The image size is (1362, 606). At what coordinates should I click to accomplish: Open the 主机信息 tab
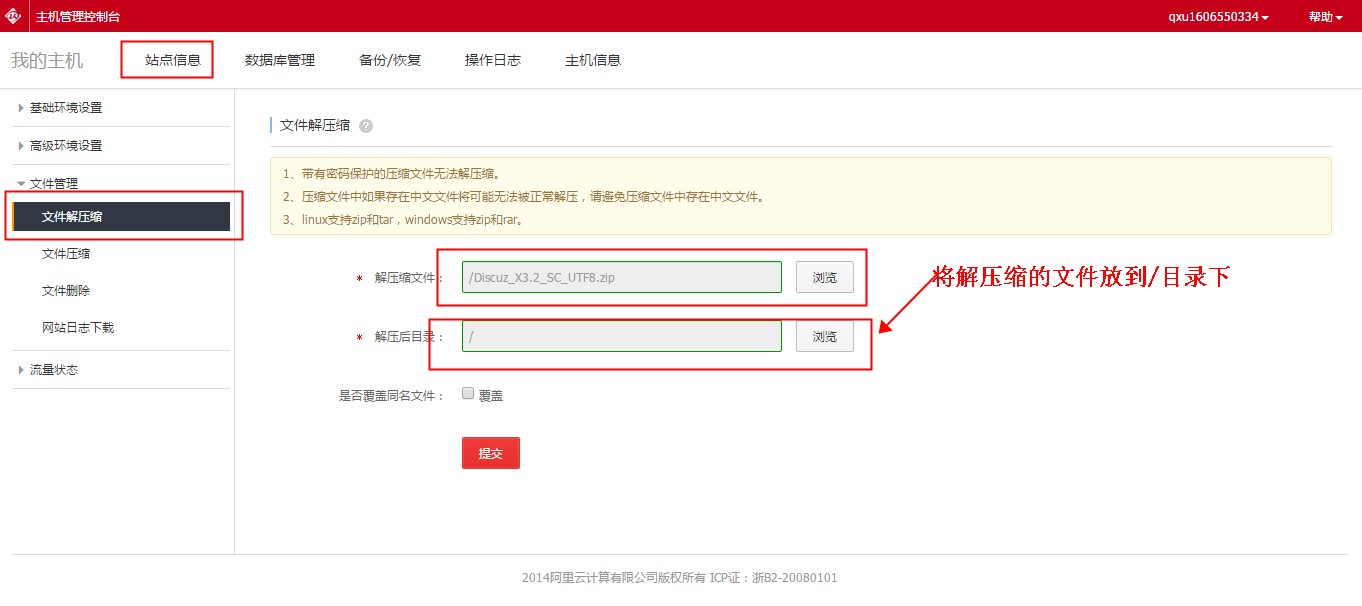click(593, 60)
